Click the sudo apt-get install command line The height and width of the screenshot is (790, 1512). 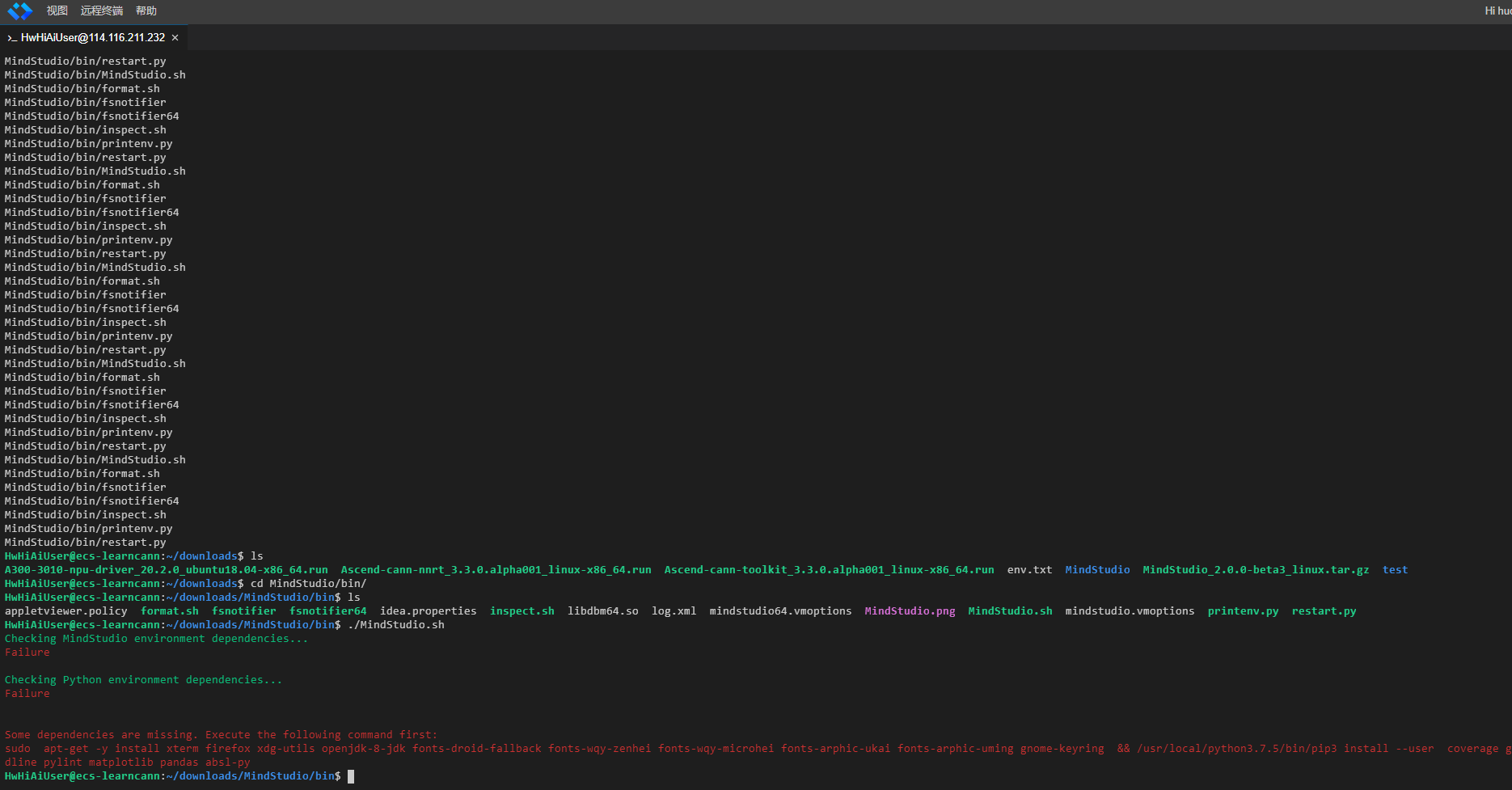click(x=758, y=749)
